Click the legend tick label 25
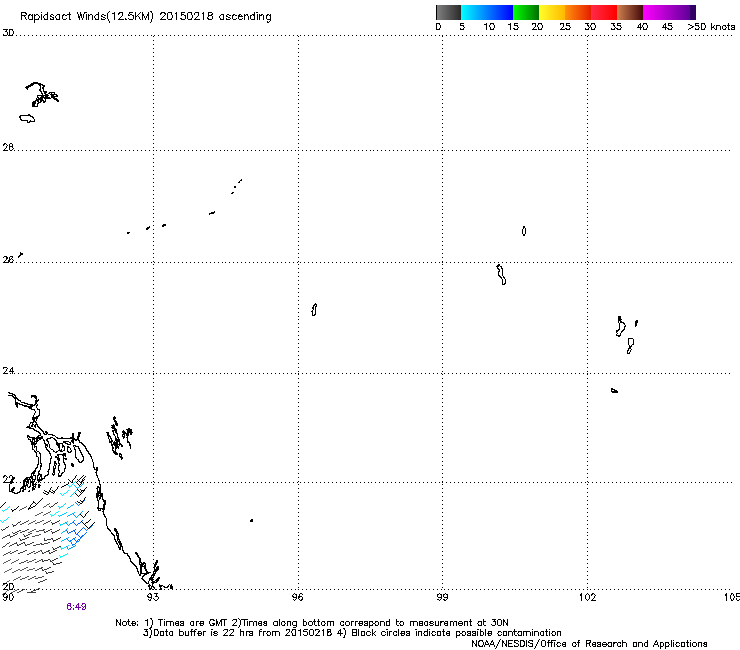The height and width of the screenshot is (650, 740). pos(565,27)
